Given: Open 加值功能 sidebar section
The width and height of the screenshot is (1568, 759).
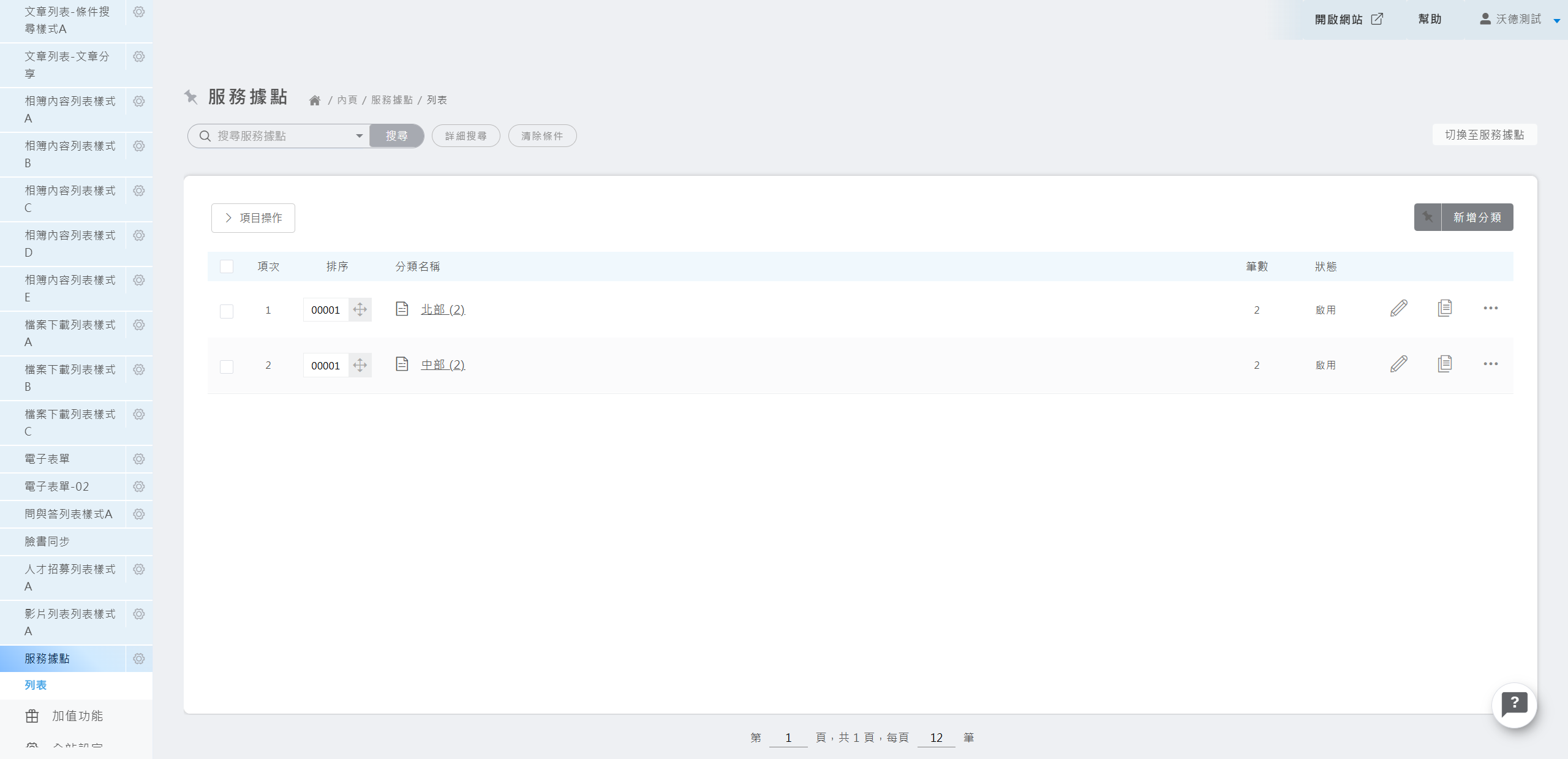Looking at the screenshot, I should pos(76,716).
